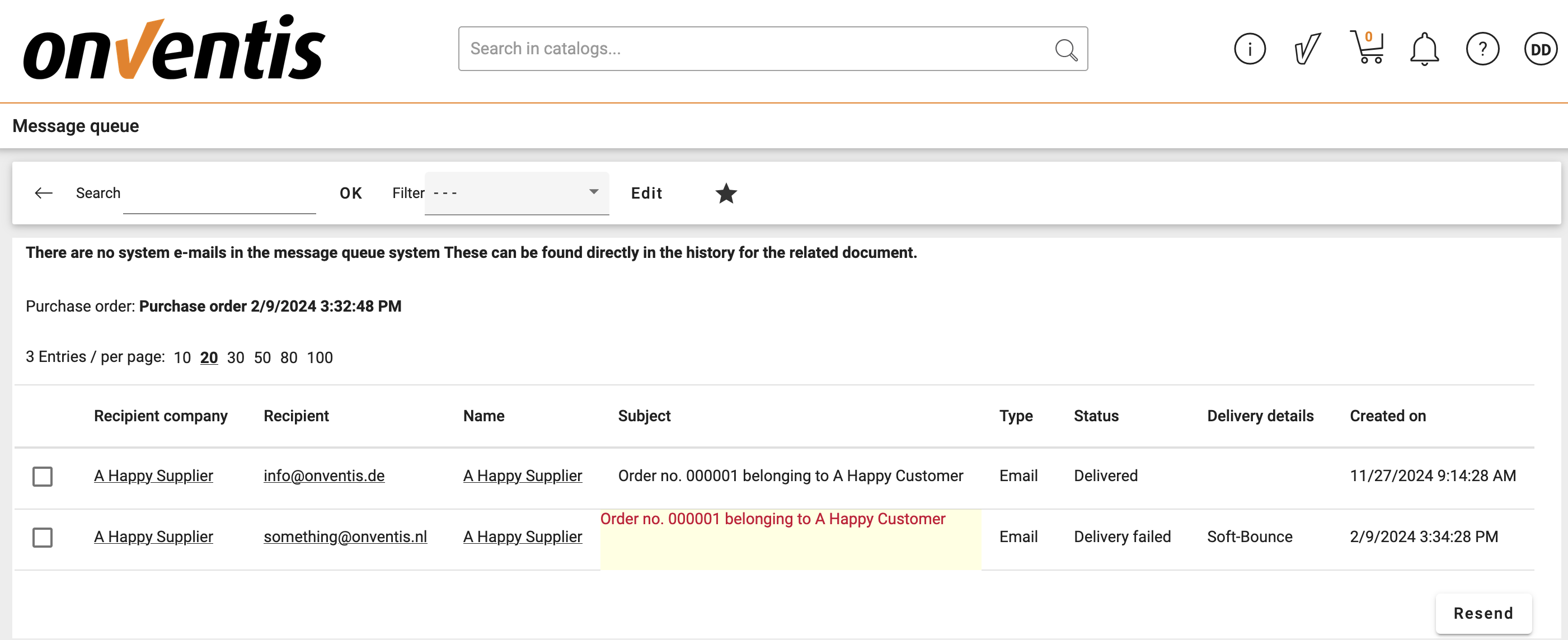Click the Onventis logo
This screenshot has height=640, width=1568.
174,48
